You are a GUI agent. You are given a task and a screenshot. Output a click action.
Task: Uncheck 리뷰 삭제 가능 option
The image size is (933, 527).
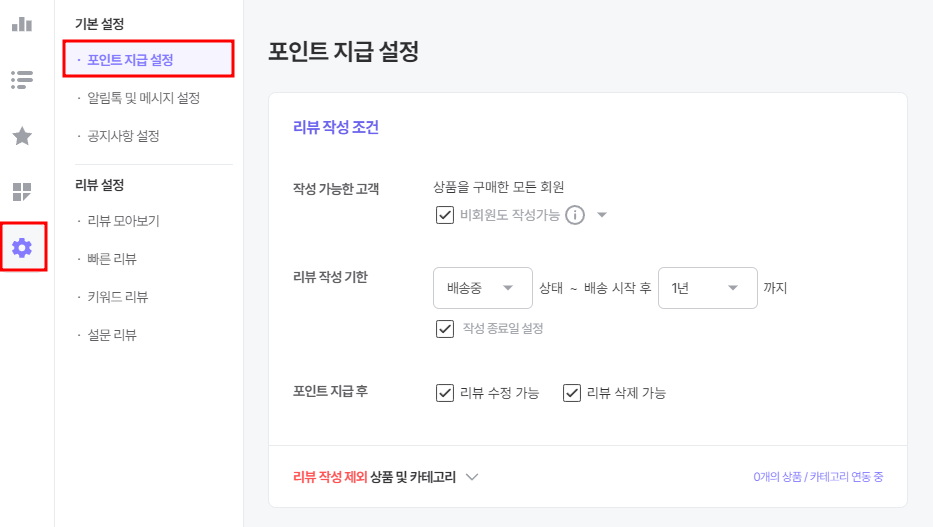571,393
